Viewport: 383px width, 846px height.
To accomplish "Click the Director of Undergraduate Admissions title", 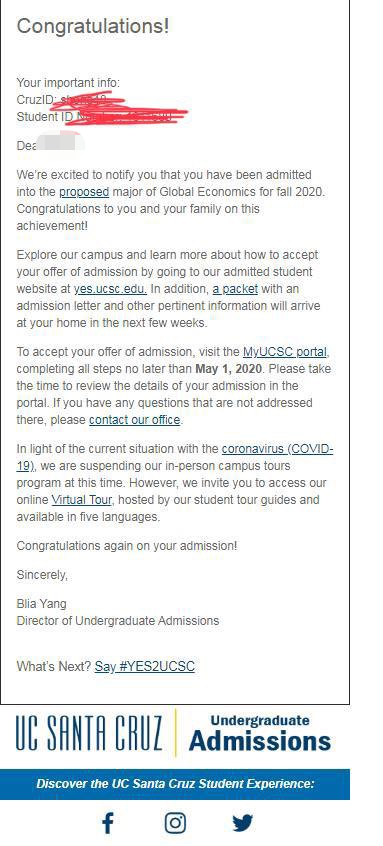I will coord(118,620).
